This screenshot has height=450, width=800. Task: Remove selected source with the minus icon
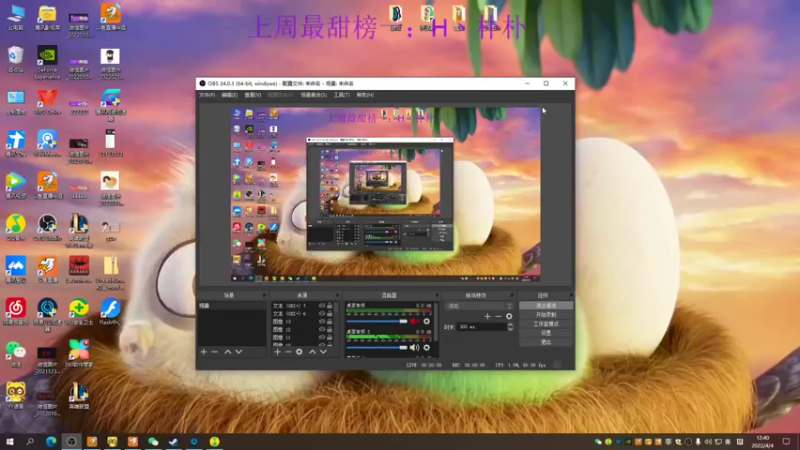(x=288, y=352)
